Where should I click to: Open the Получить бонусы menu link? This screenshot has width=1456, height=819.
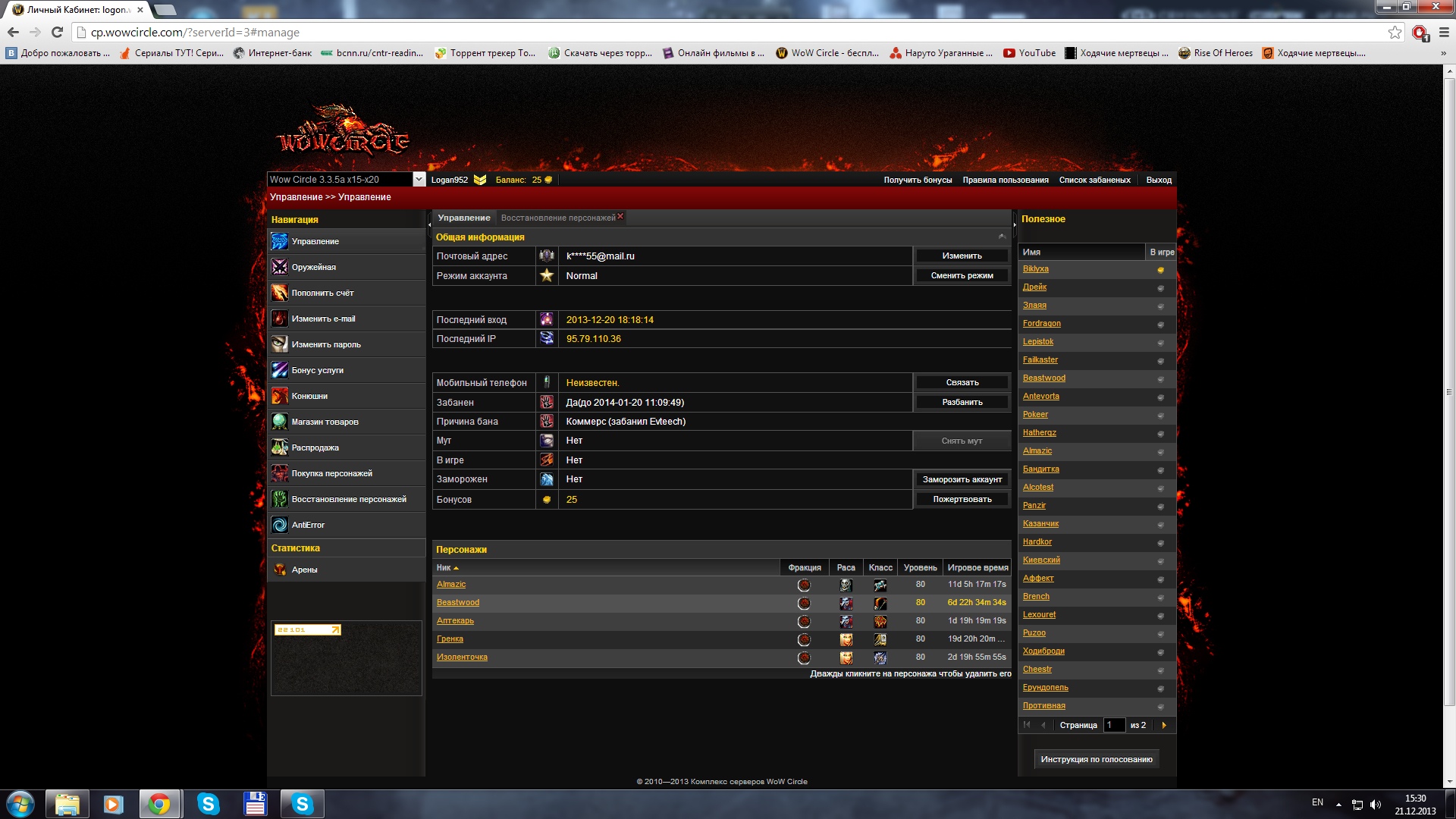[x=917, y=180]
